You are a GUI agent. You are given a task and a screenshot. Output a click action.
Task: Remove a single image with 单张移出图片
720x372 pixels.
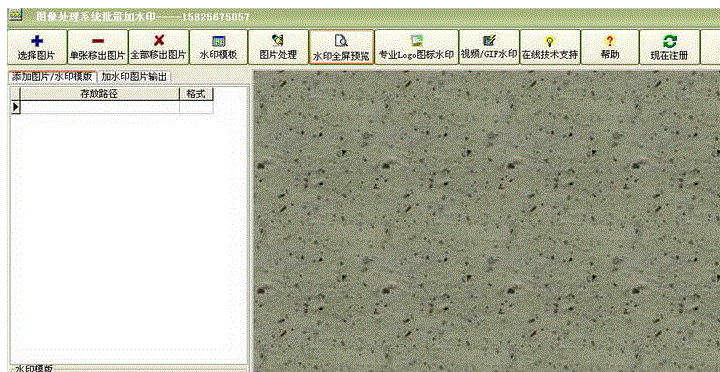(97, 47)
